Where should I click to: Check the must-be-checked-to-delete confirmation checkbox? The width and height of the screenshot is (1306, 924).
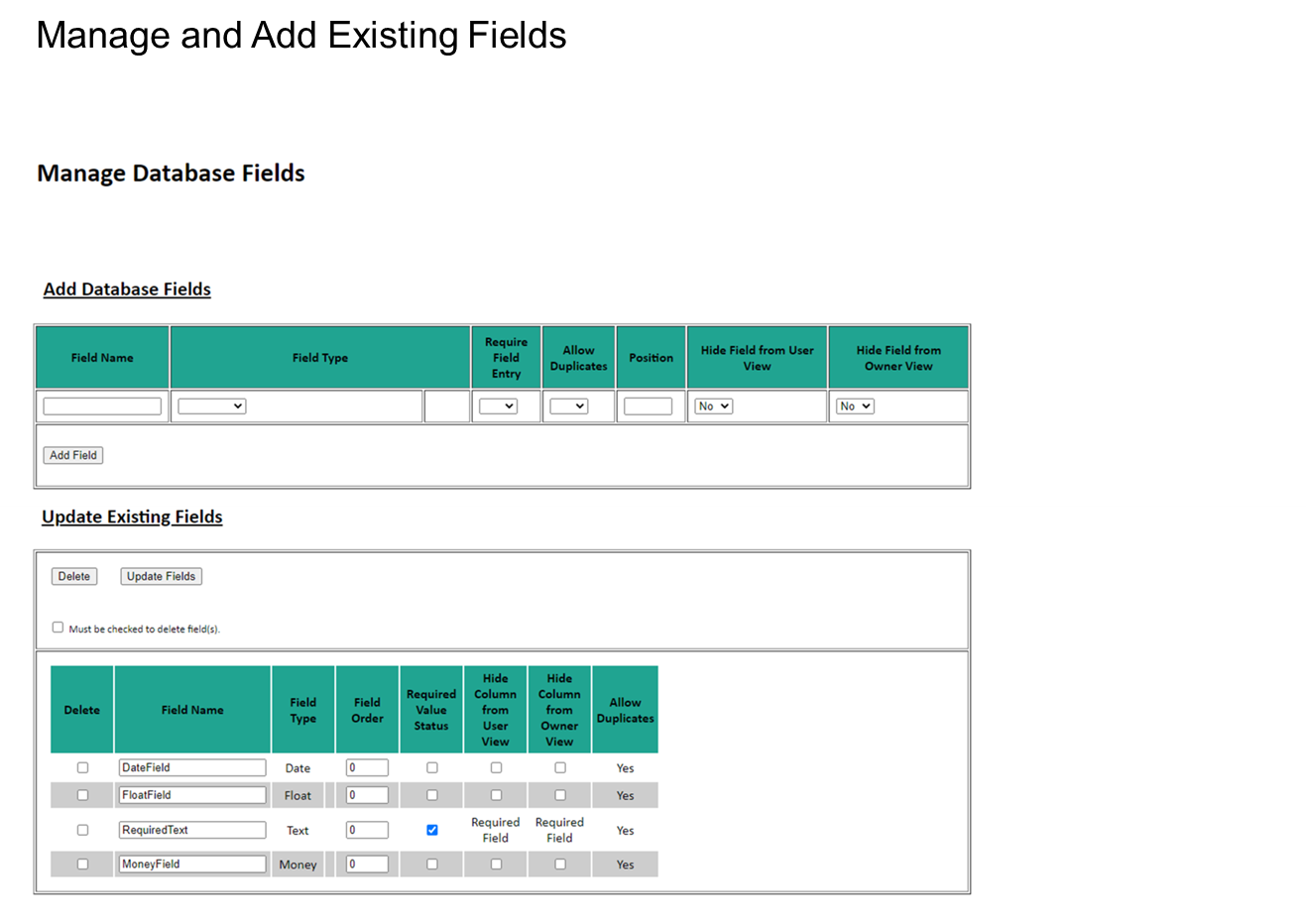pos(58,628)
